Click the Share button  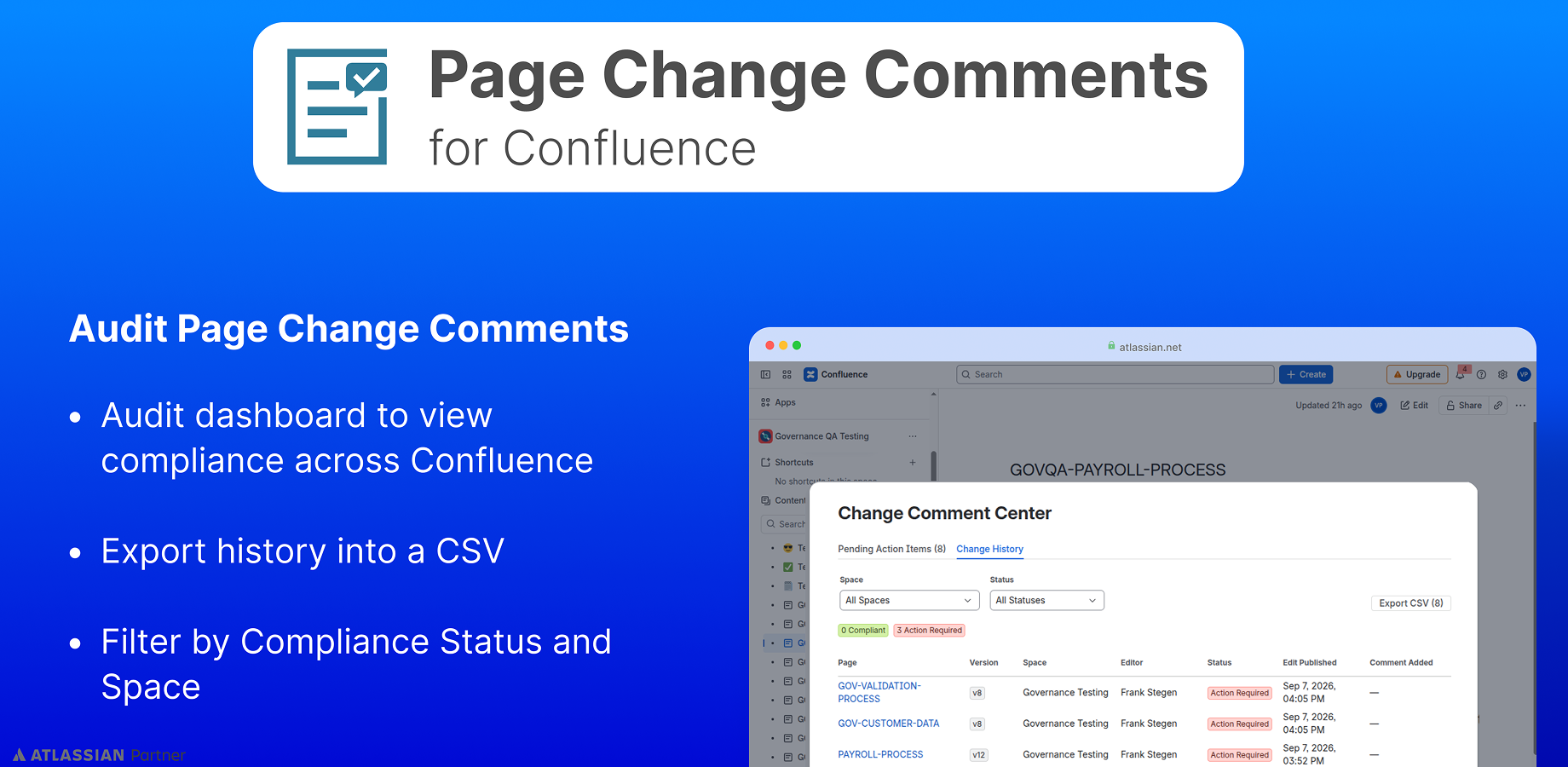pos(1464,406)
